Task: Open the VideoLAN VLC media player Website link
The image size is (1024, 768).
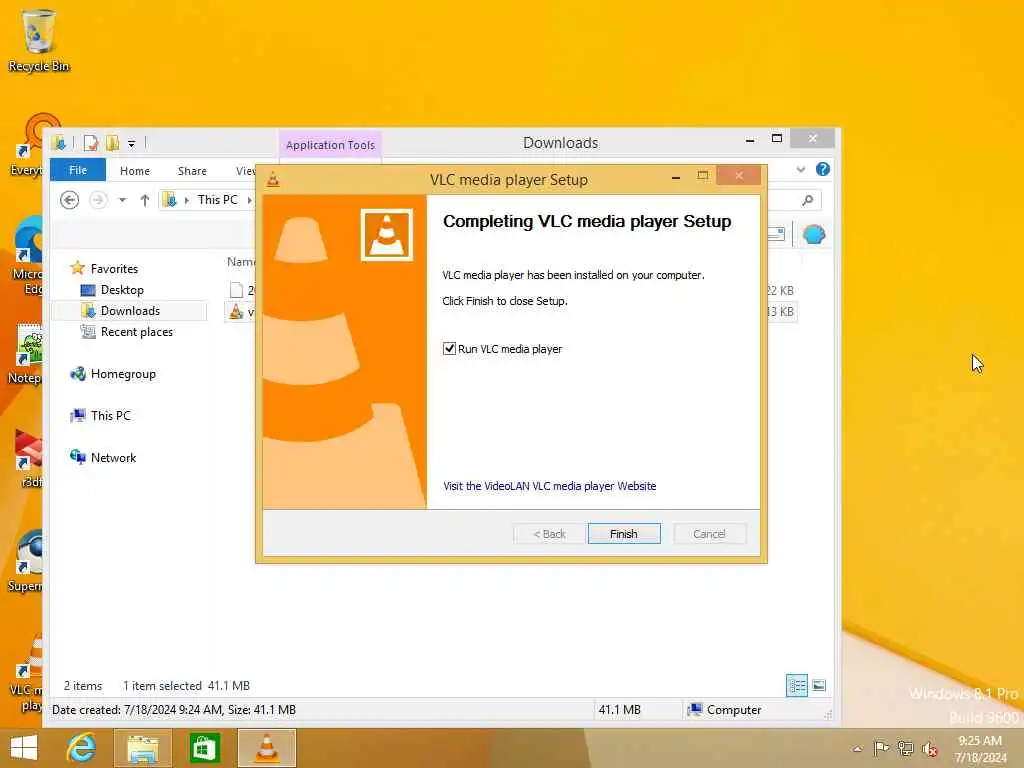Action: point(549,486)
